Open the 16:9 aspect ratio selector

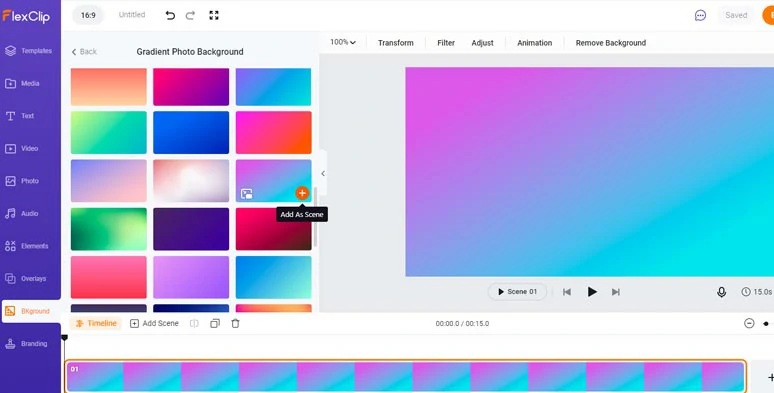tap(88, 15)
